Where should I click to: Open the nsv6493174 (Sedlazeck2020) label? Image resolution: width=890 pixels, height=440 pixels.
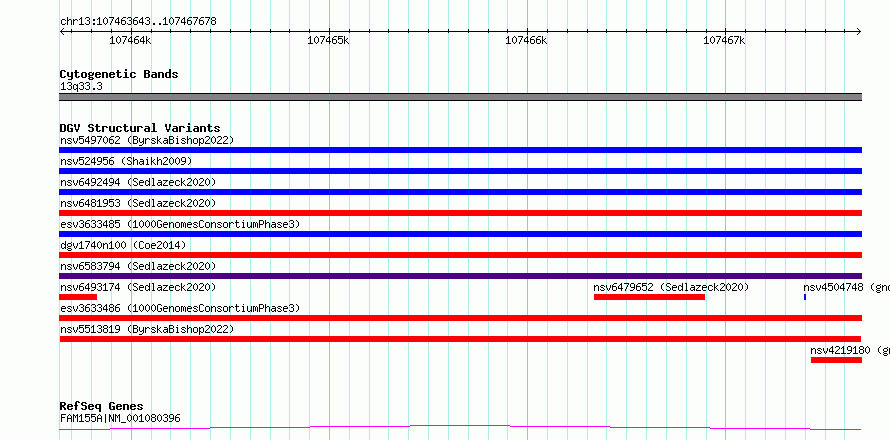tap(138, 287)
